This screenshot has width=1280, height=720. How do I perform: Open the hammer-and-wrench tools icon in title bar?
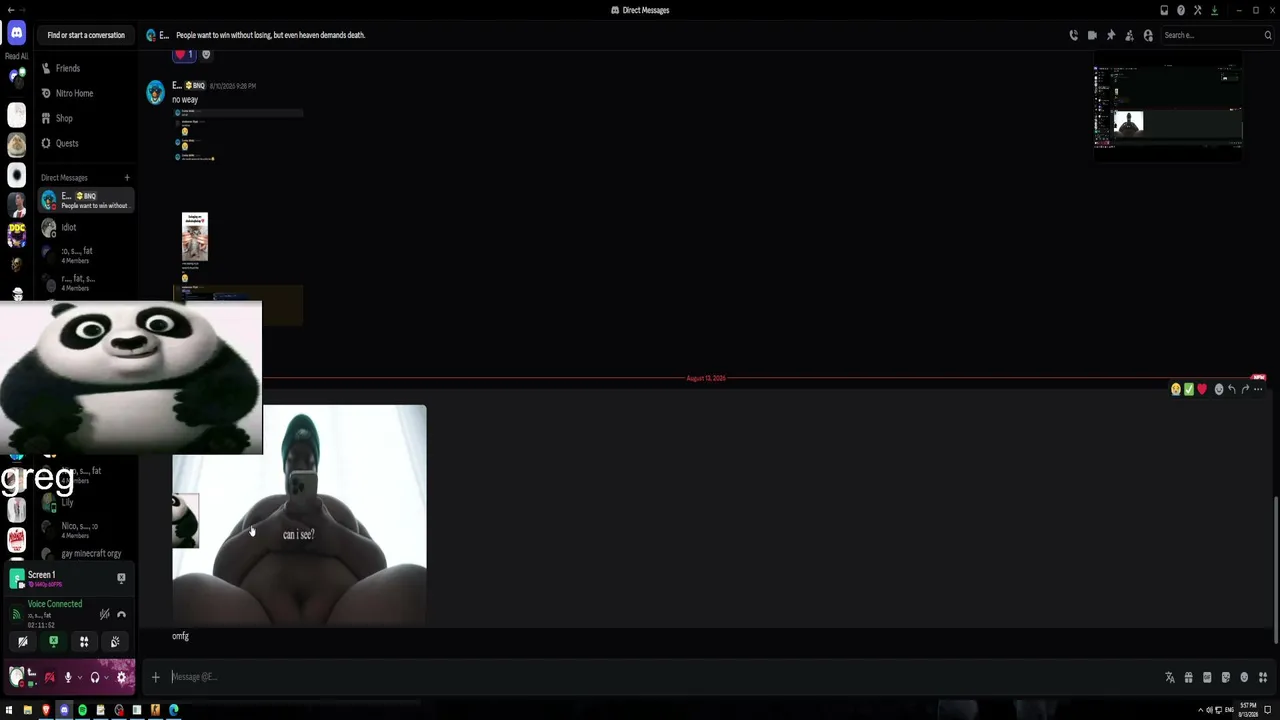point(1197,10)
